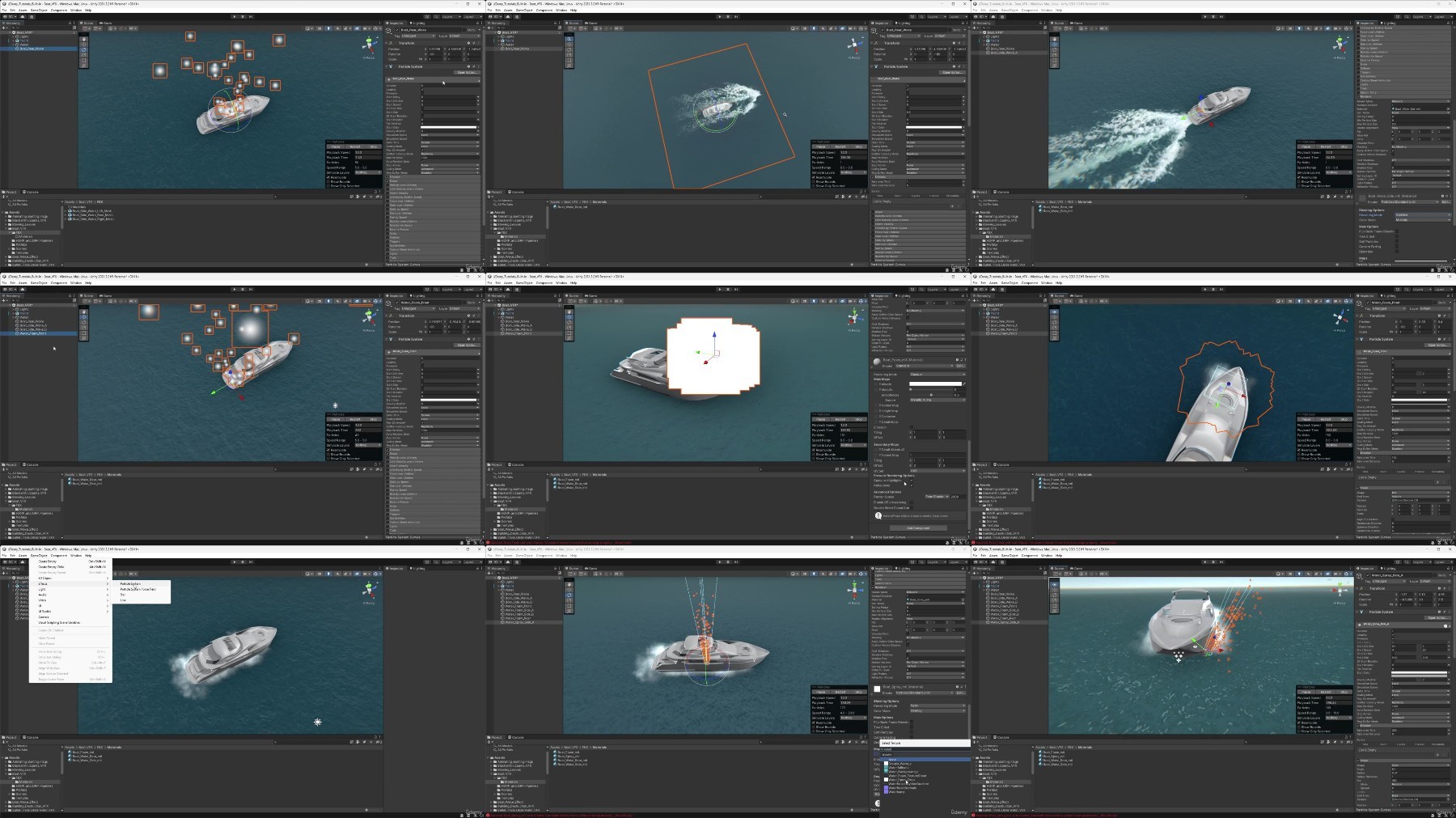
Task: Choose Water_Spray_Drops thumbnail in Select Texture list
Action: coord(886,780)
